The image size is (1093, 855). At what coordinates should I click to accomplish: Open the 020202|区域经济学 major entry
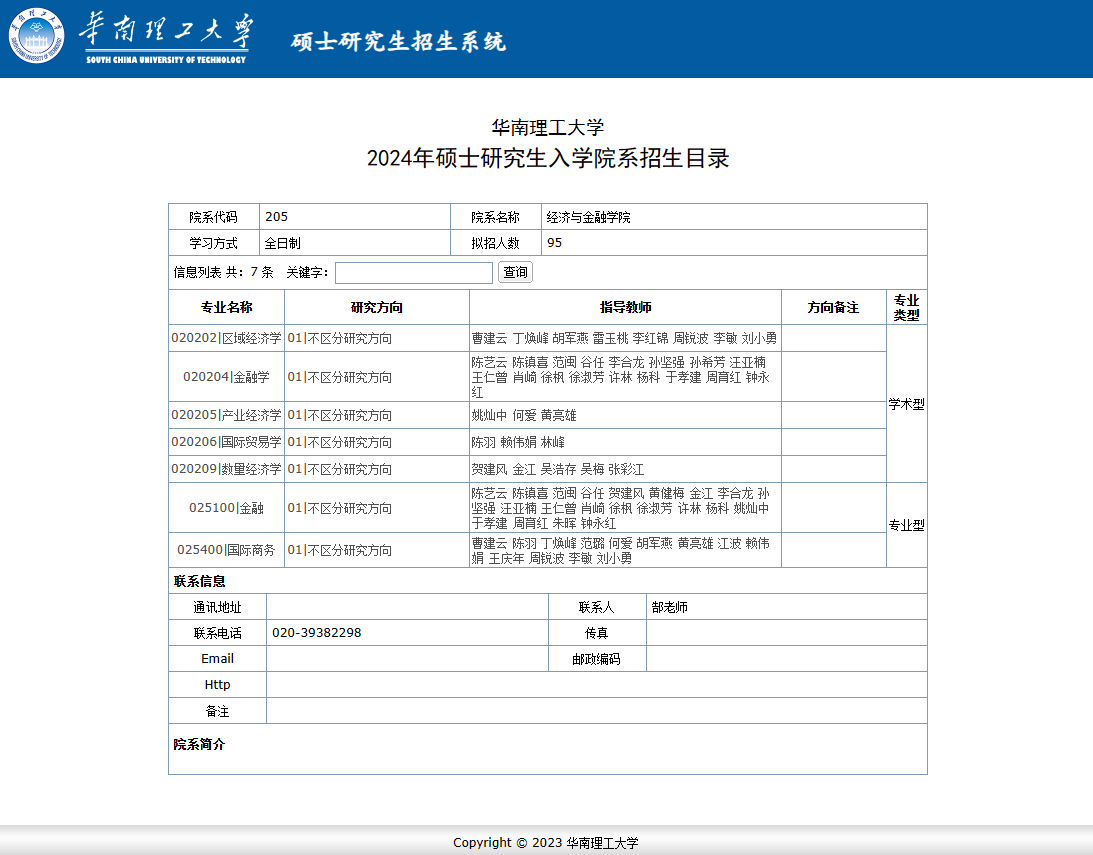227,338
